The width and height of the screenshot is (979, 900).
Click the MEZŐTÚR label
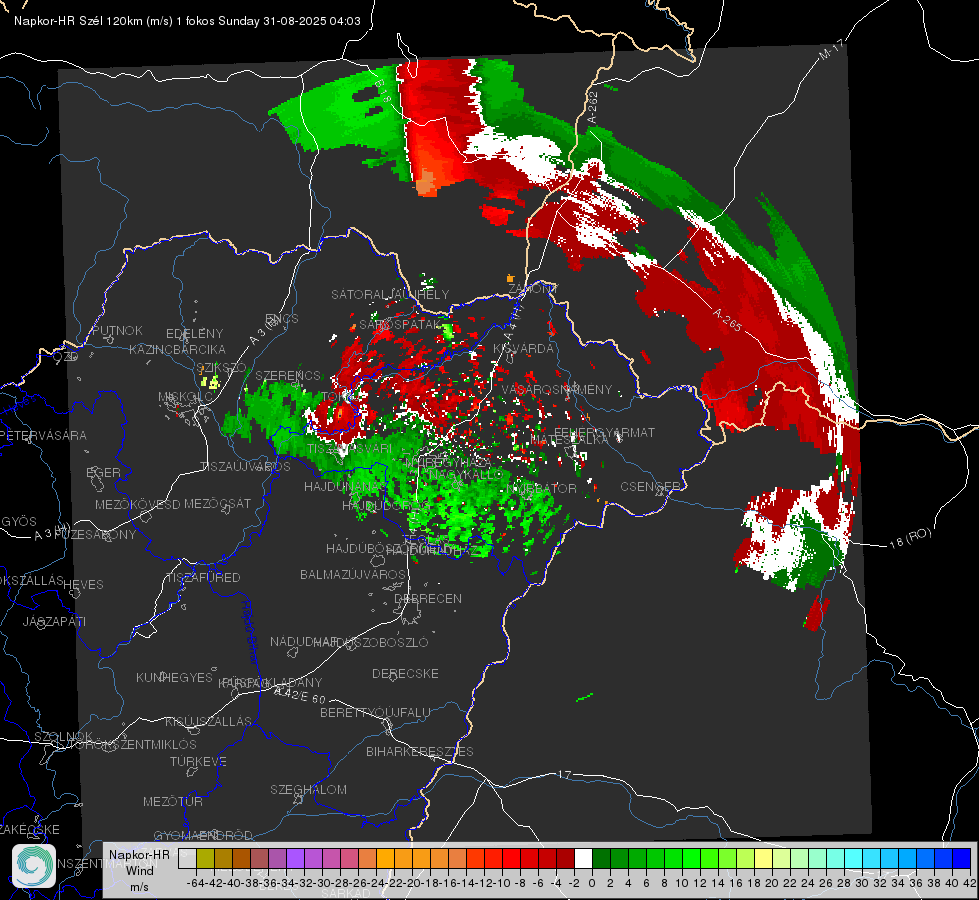pyautogui.click(x=172, y=801)
